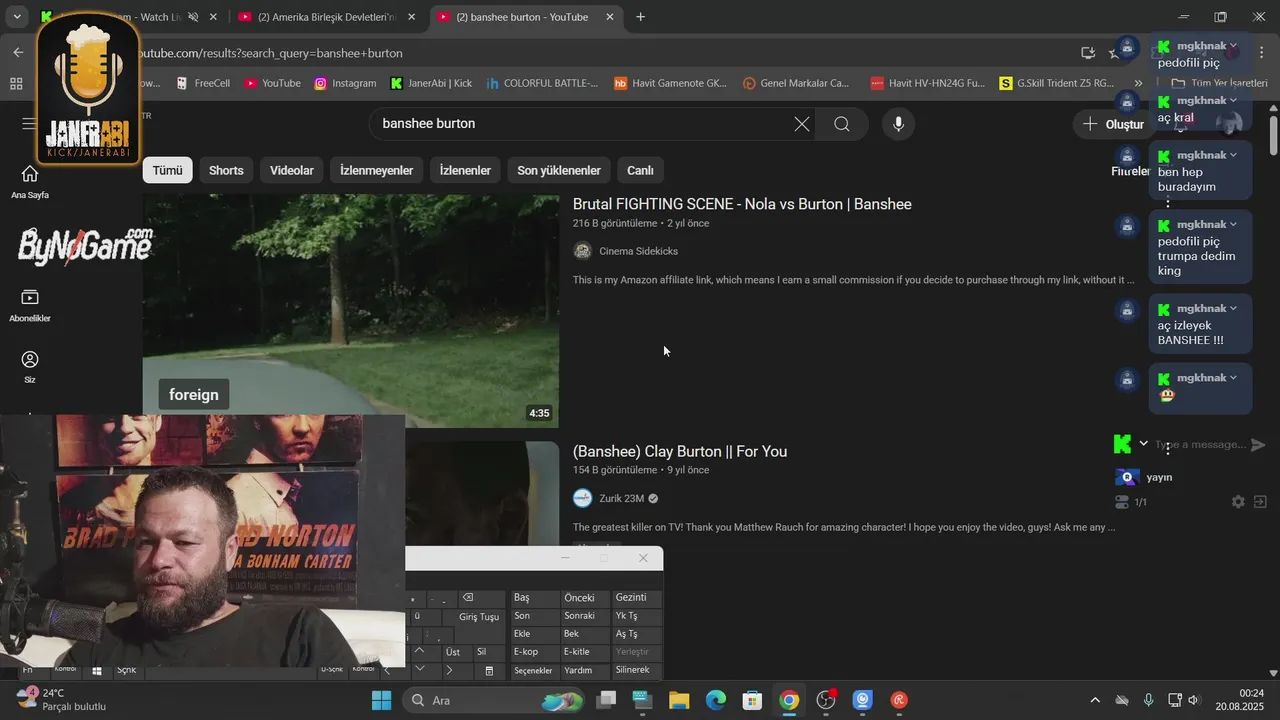Select the İzlenmeyenler filter chip
Viewport: 1280px width, 720px height.
(376, 170)
